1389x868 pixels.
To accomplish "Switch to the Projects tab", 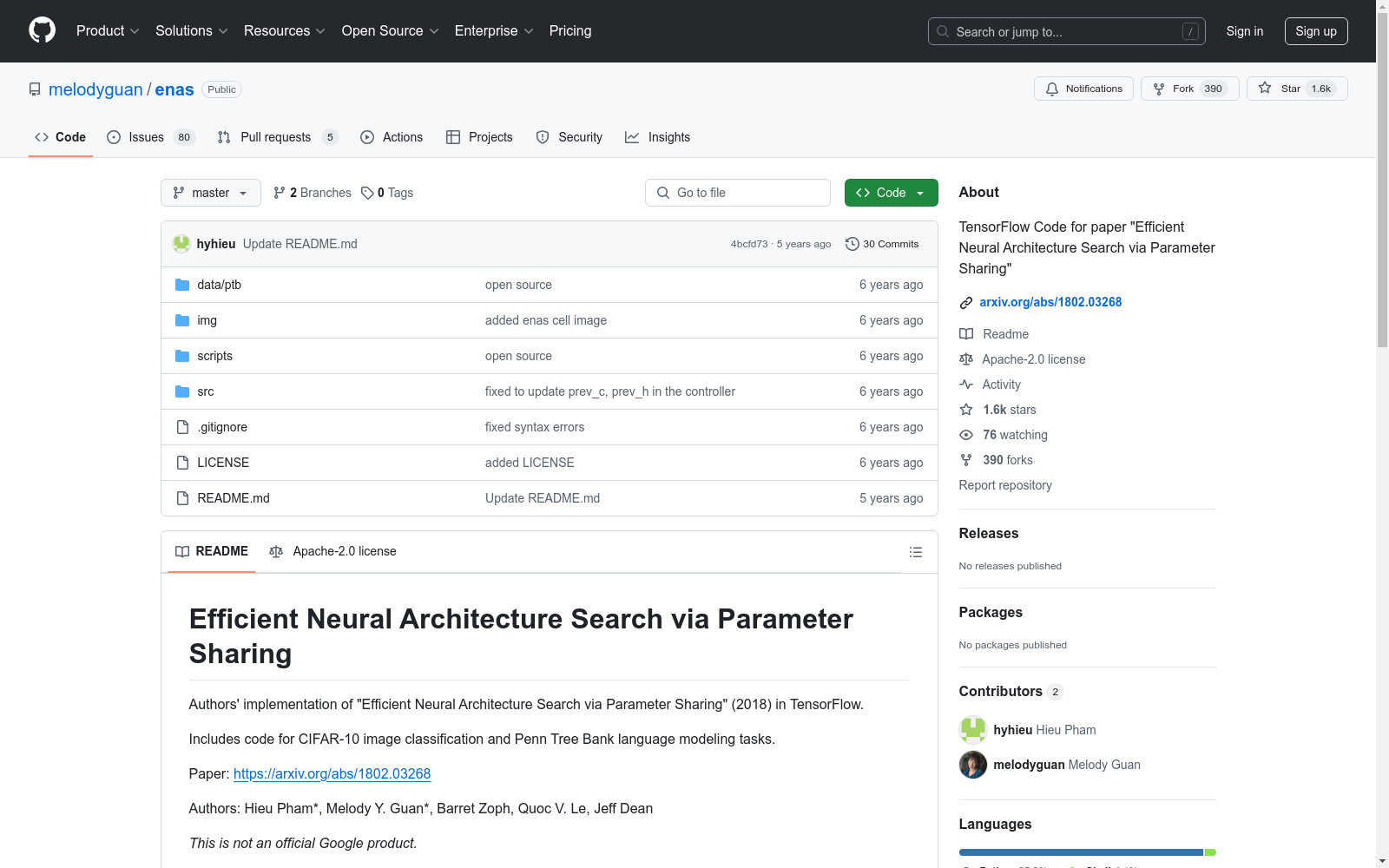I will 479,137.
